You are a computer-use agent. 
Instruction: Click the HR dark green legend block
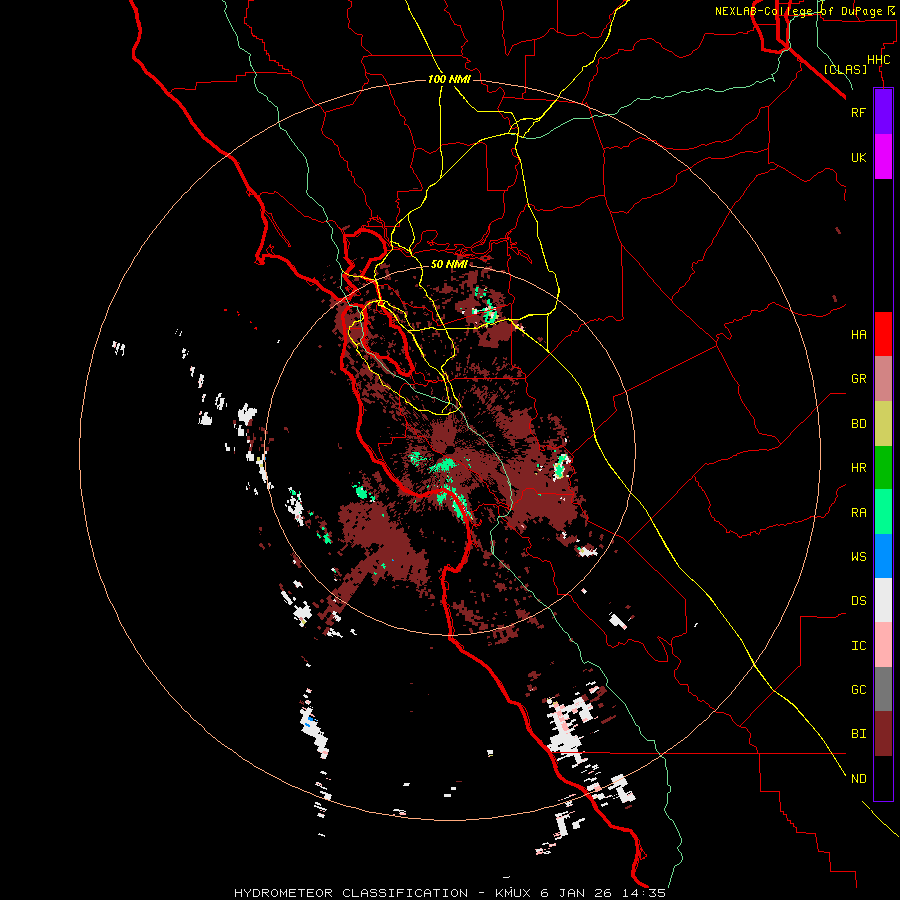883,468
